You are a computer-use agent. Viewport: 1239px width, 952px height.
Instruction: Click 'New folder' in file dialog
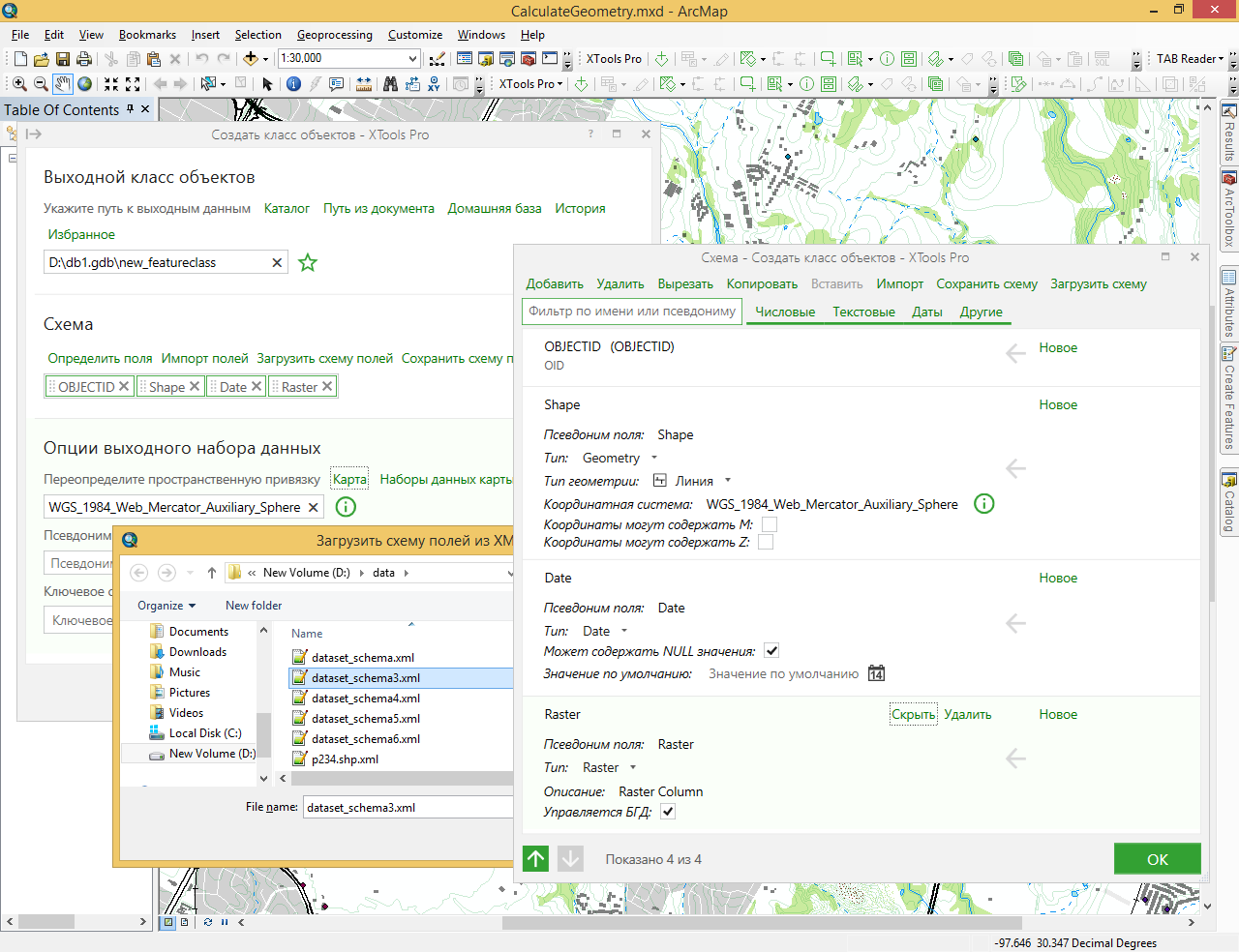click(x=254, y=606)
